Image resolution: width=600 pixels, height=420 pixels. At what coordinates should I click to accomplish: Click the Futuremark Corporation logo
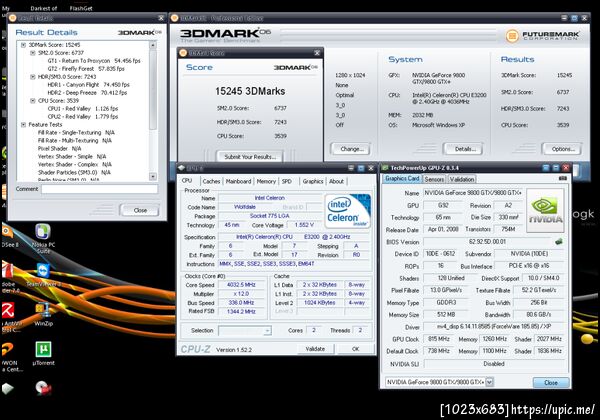pyautogui.click(x=543, y=36)
